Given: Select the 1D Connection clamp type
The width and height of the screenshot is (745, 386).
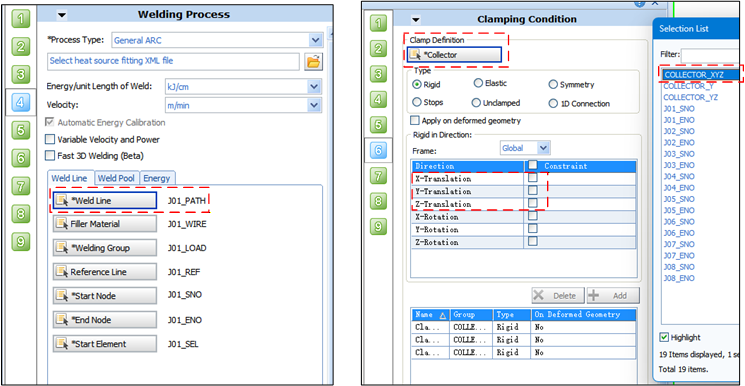Looking at the screenshot, I should click(553, 103).
